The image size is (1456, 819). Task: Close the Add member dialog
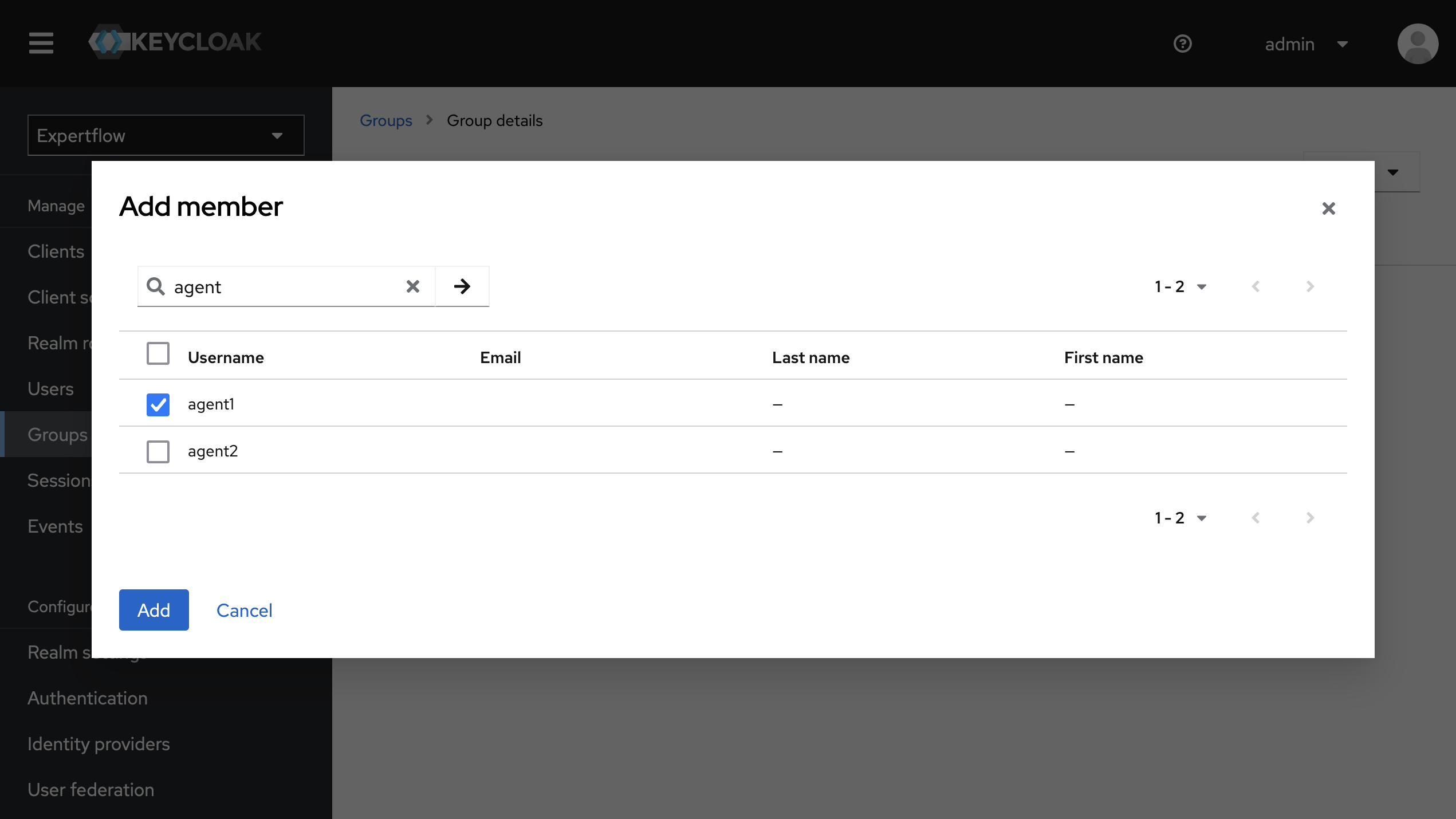click(1329, 208)
